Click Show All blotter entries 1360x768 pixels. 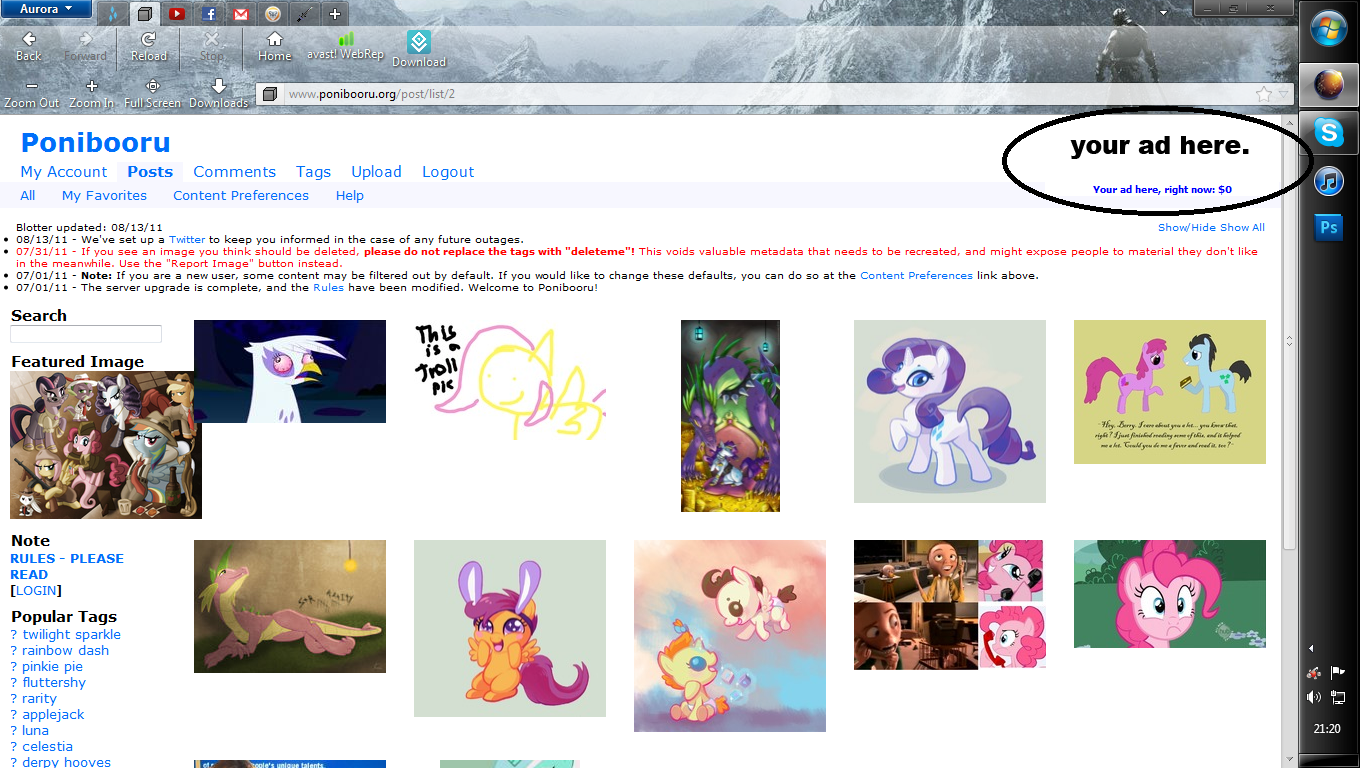(x=1242, y=228)
